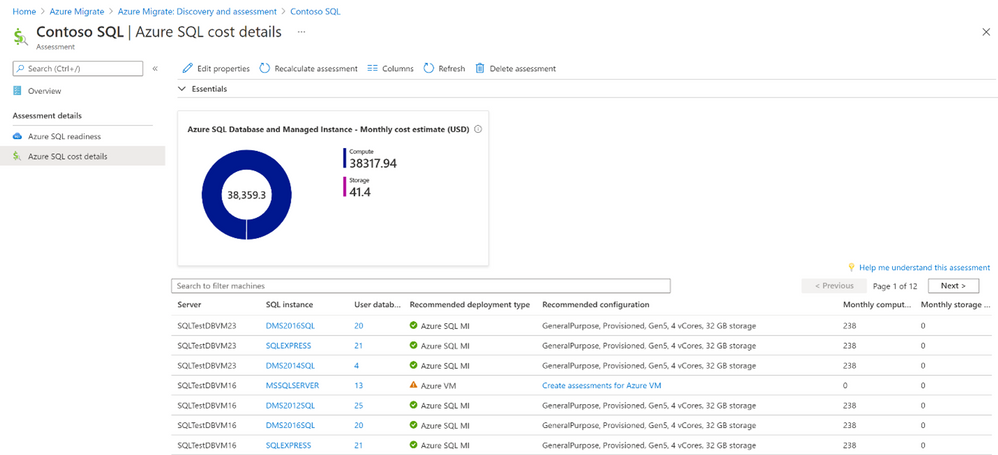The height and width of the screenshot is (455, 998).
Task: Click the lightbulb icon next to Help link
Action: (851, 267)
